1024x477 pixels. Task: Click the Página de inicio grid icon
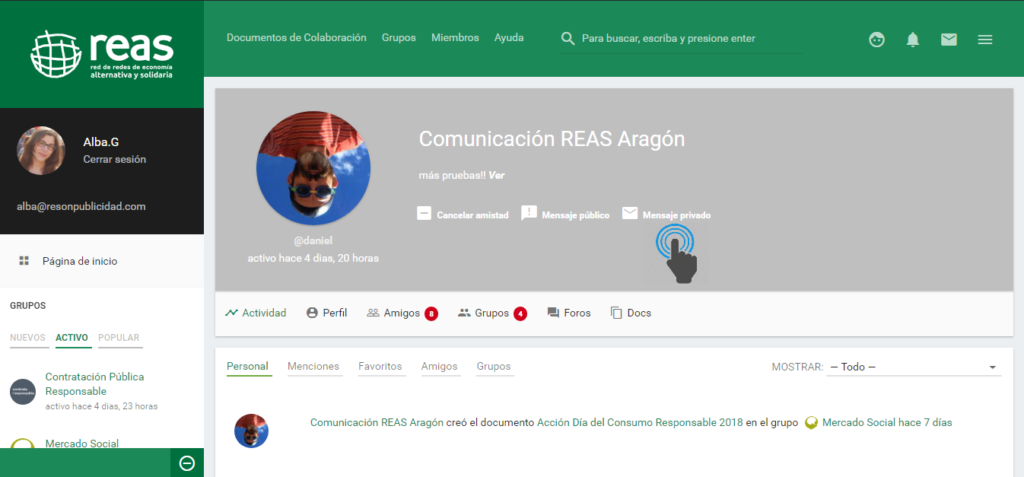pos(23,261)
